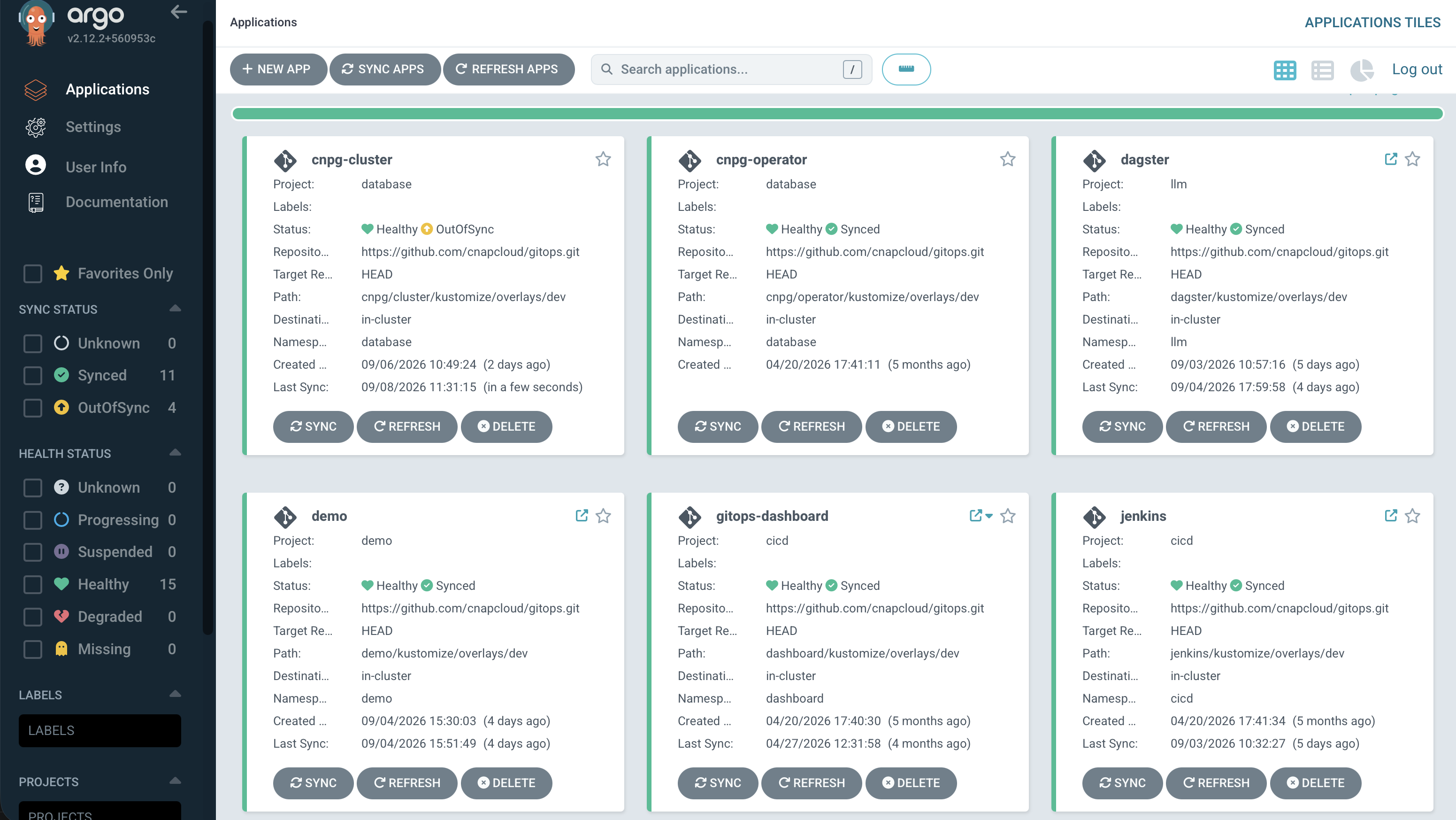This screenshot has width=1456, height=820.
Task: Refresh the cnpg-operator application
Action: click(x=812, y=426)
